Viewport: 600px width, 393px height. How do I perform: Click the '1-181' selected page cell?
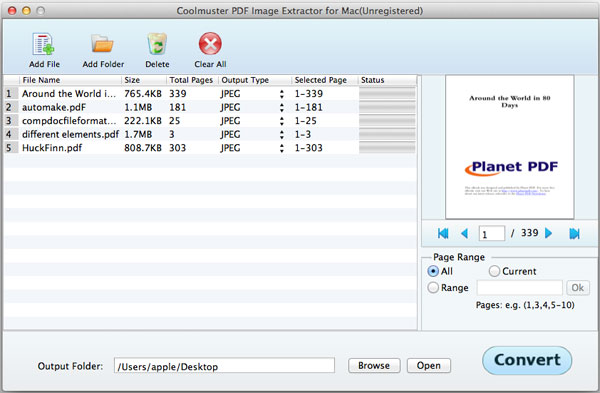(x=308, y=108)
